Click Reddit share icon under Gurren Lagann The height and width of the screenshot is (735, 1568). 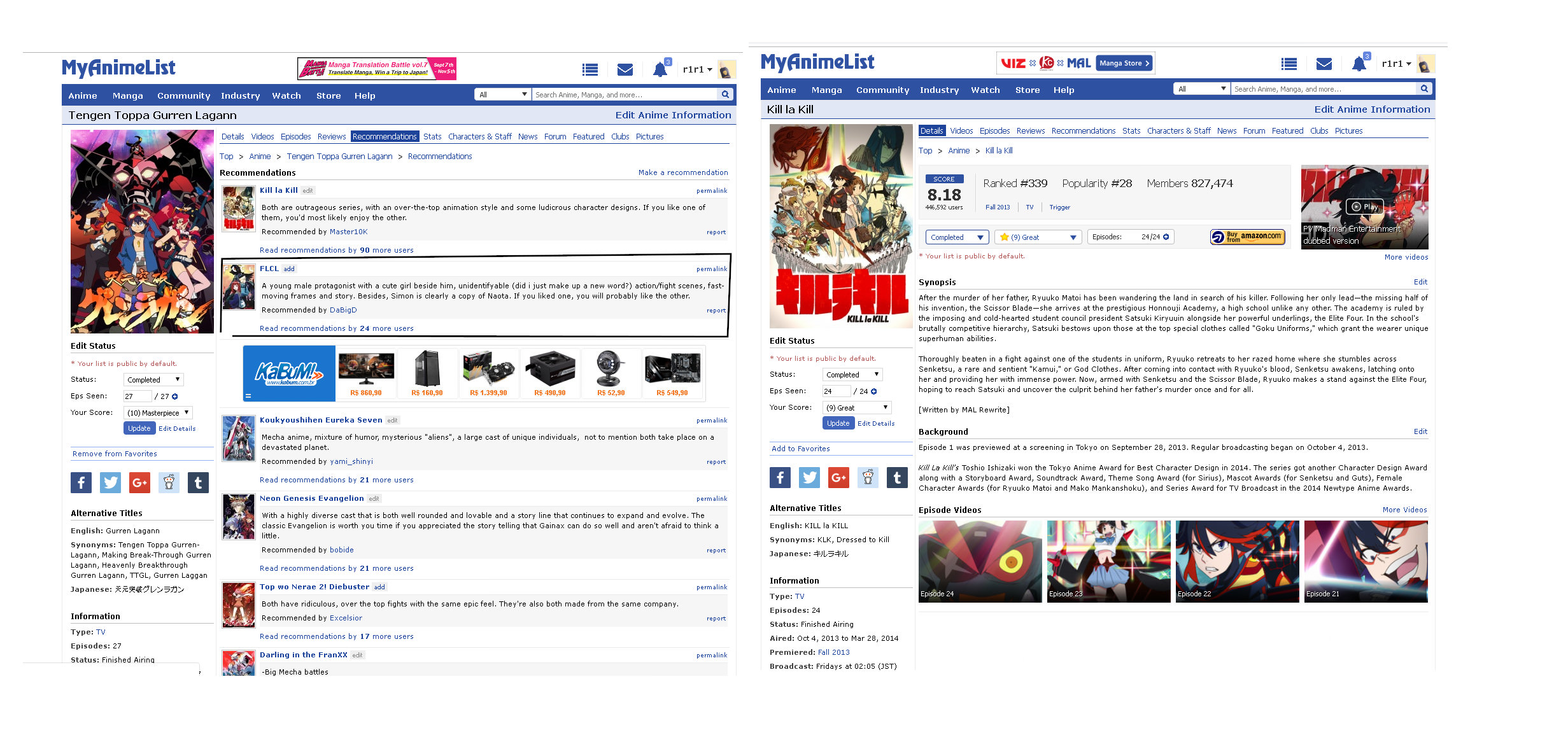169,483
